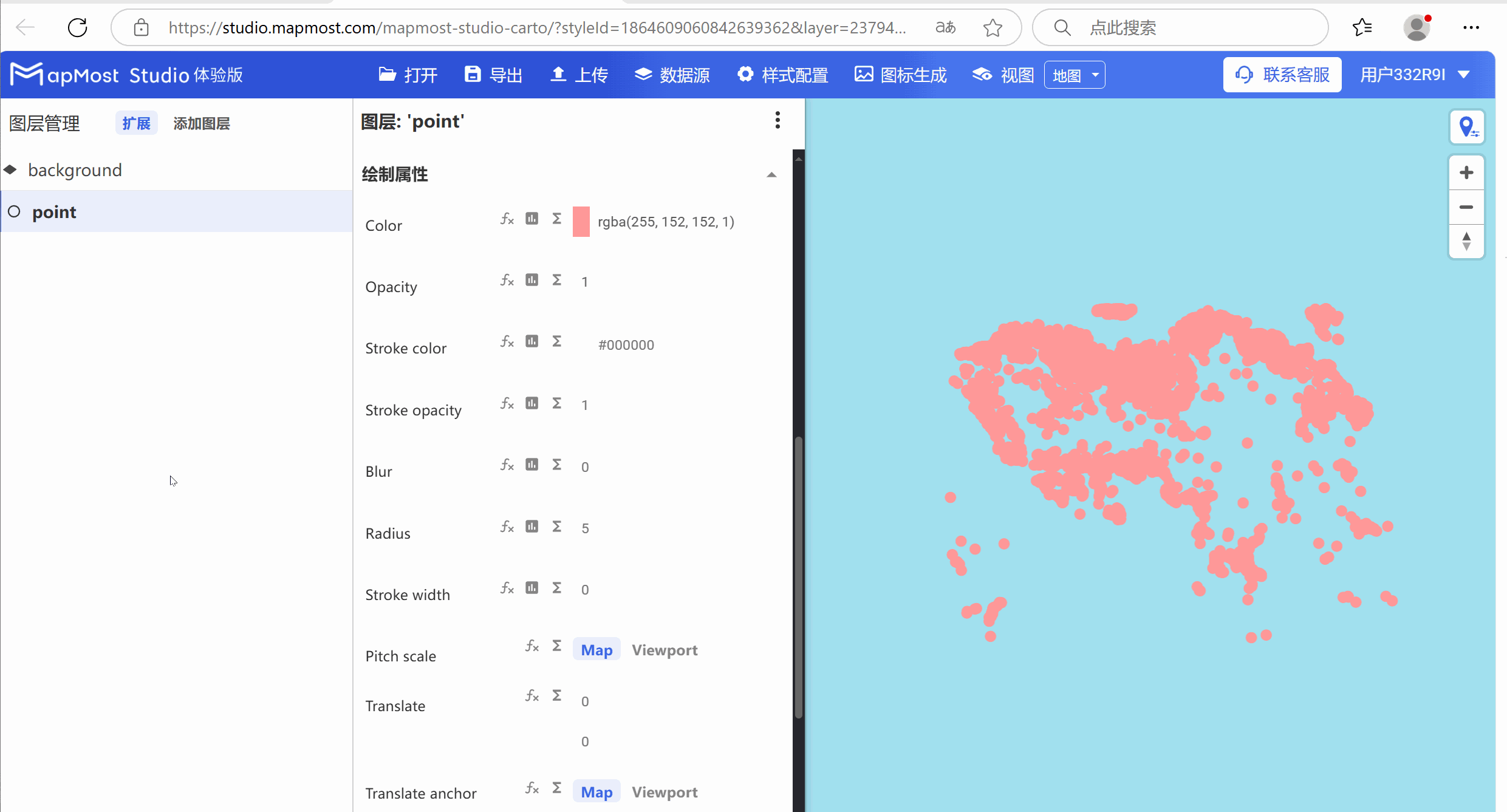Click the Σ expression icon for Opacity
The image size is (1507, 812).
(556, 279)
